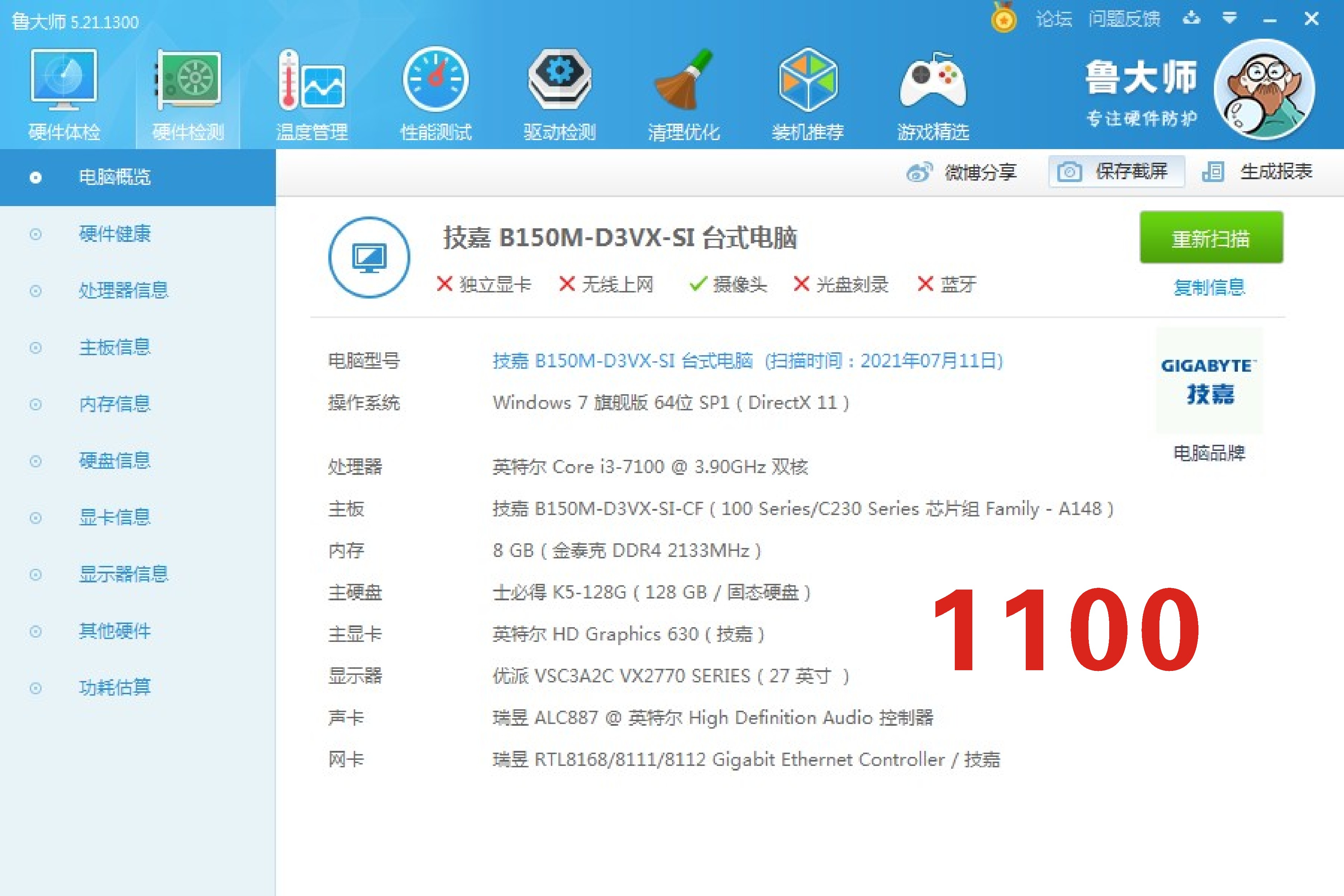Select 显卡信息 sidebar item

click(138, 517)
